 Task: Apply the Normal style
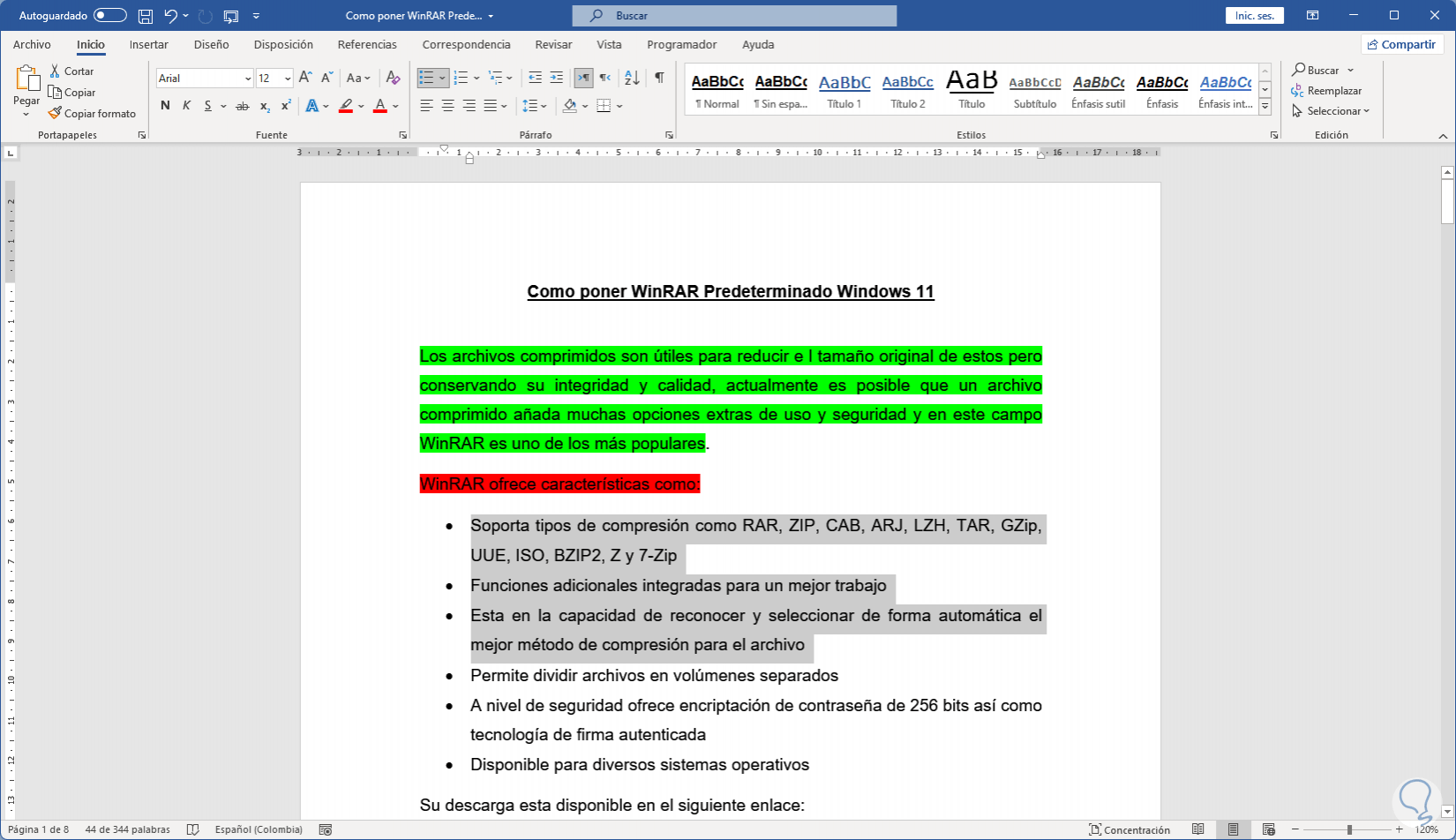[717, 90]
